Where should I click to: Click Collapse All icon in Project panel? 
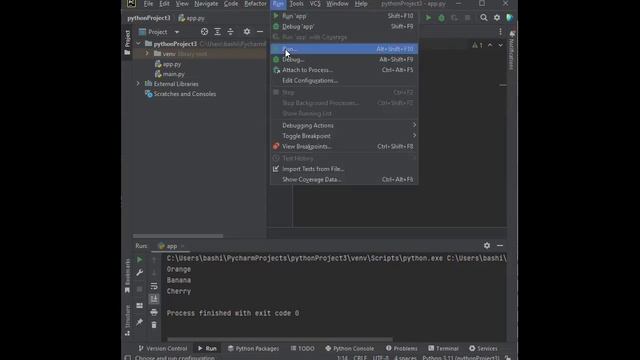click(230, 32)
